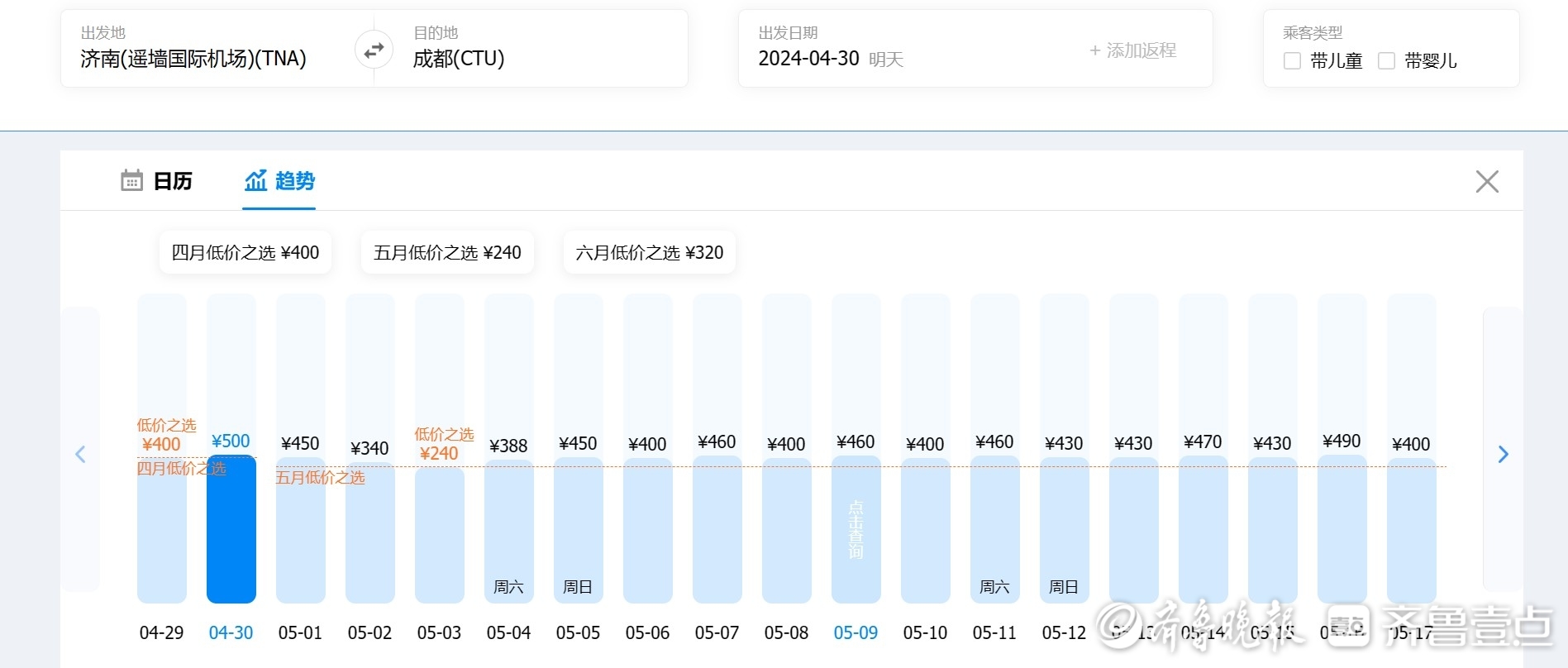Pick the 05-03 lowest price ¥240 bar
This screenshot has width=1568, height=668.
pos(439,533)
